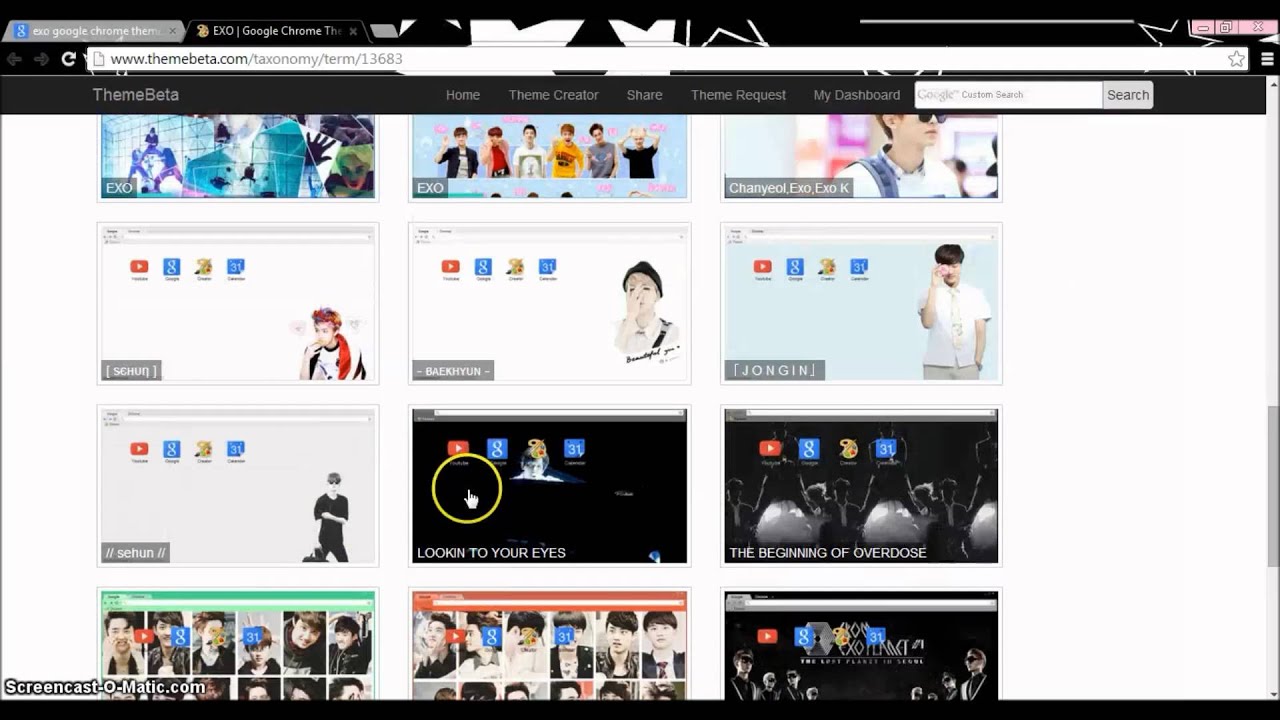
Task: Open EXO theme with group photo
Action: point(549,156)
